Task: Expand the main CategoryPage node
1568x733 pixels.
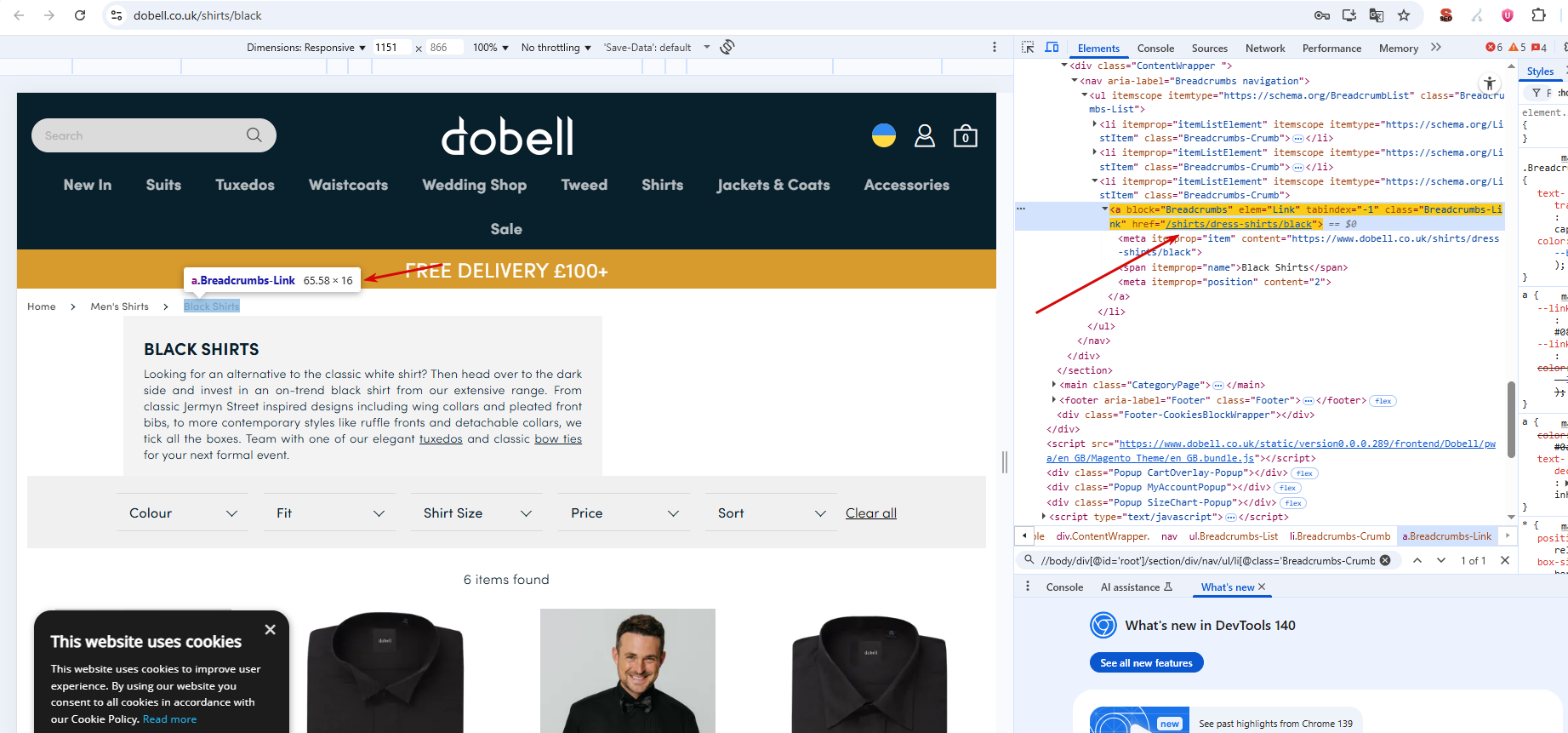Action: point(1054,385)
